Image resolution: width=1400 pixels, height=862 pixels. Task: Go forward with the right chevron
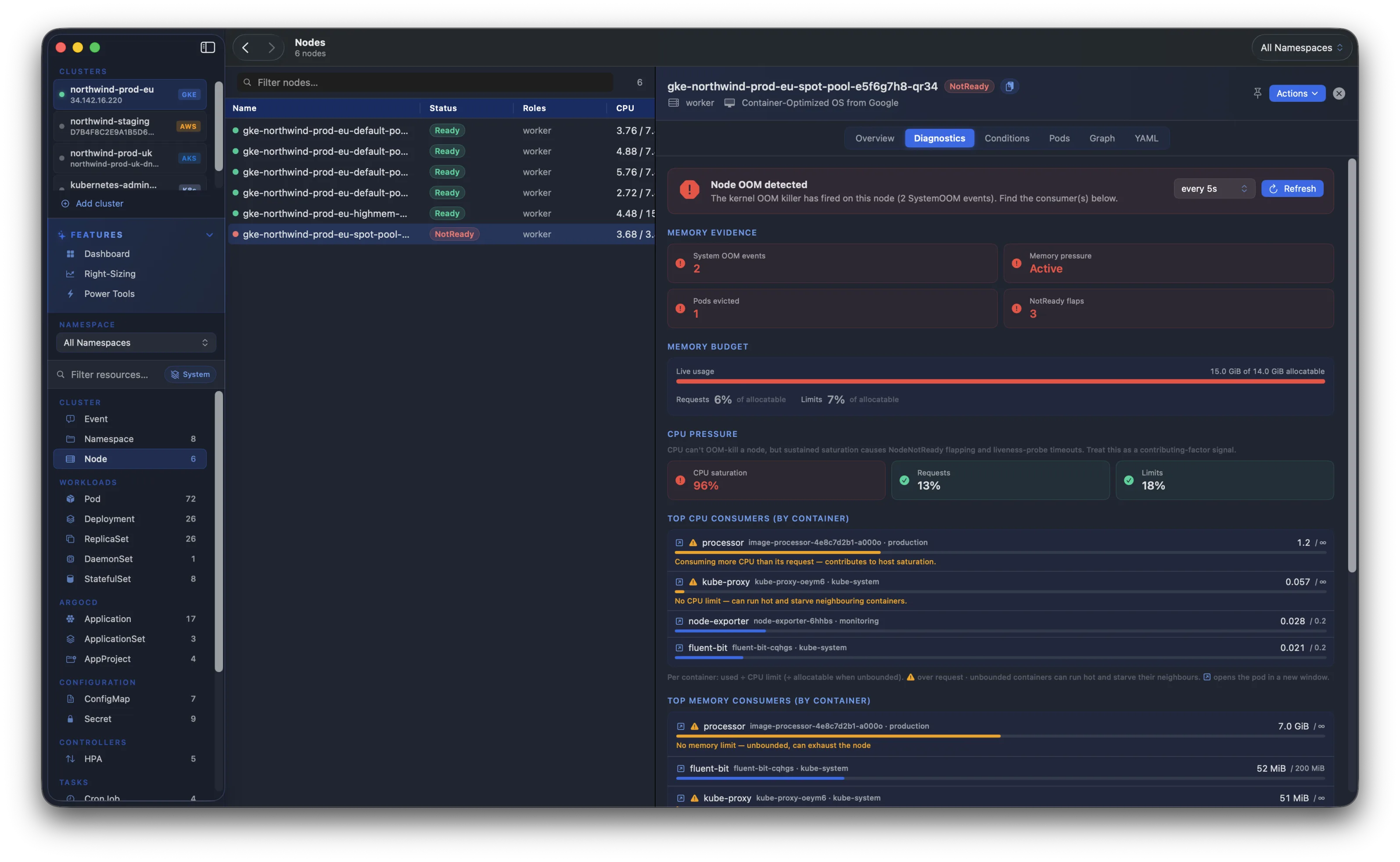click(x=272, y=47)
